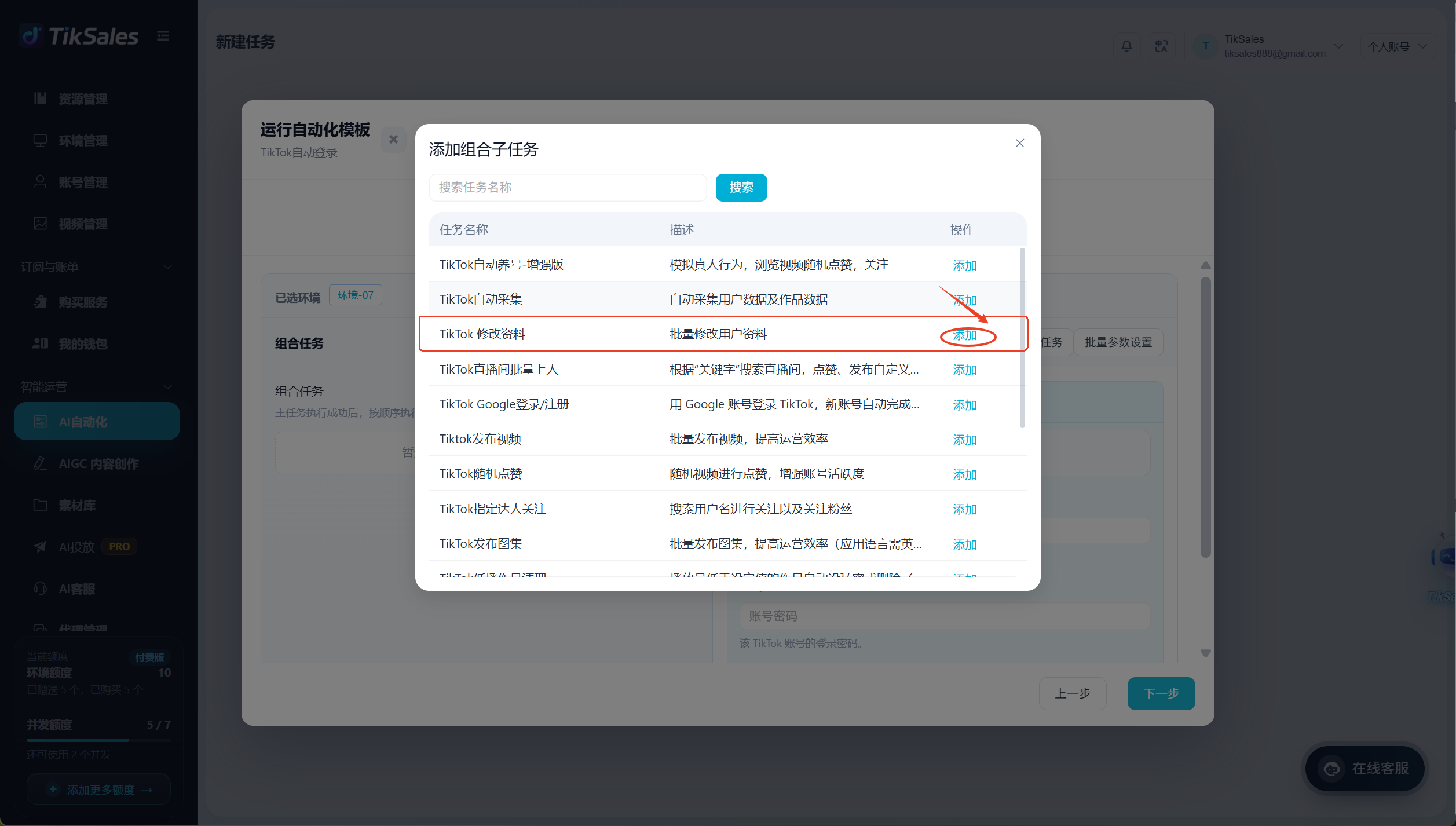The width and height of the screenshot is (1456, 826).
Task: Click the language translate icon
Action: click(x=1161, y=46)
